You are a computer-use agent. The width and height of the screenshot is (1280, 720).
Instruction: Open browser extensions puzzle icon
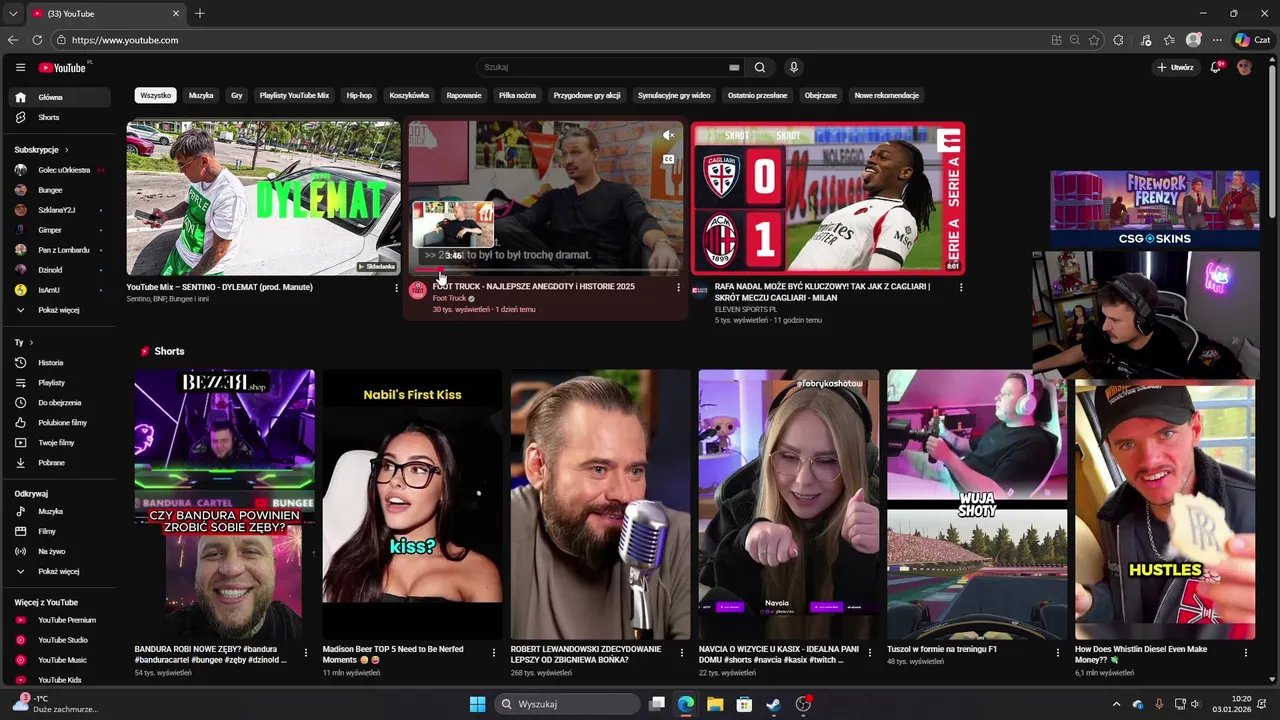coord(1119,40)
